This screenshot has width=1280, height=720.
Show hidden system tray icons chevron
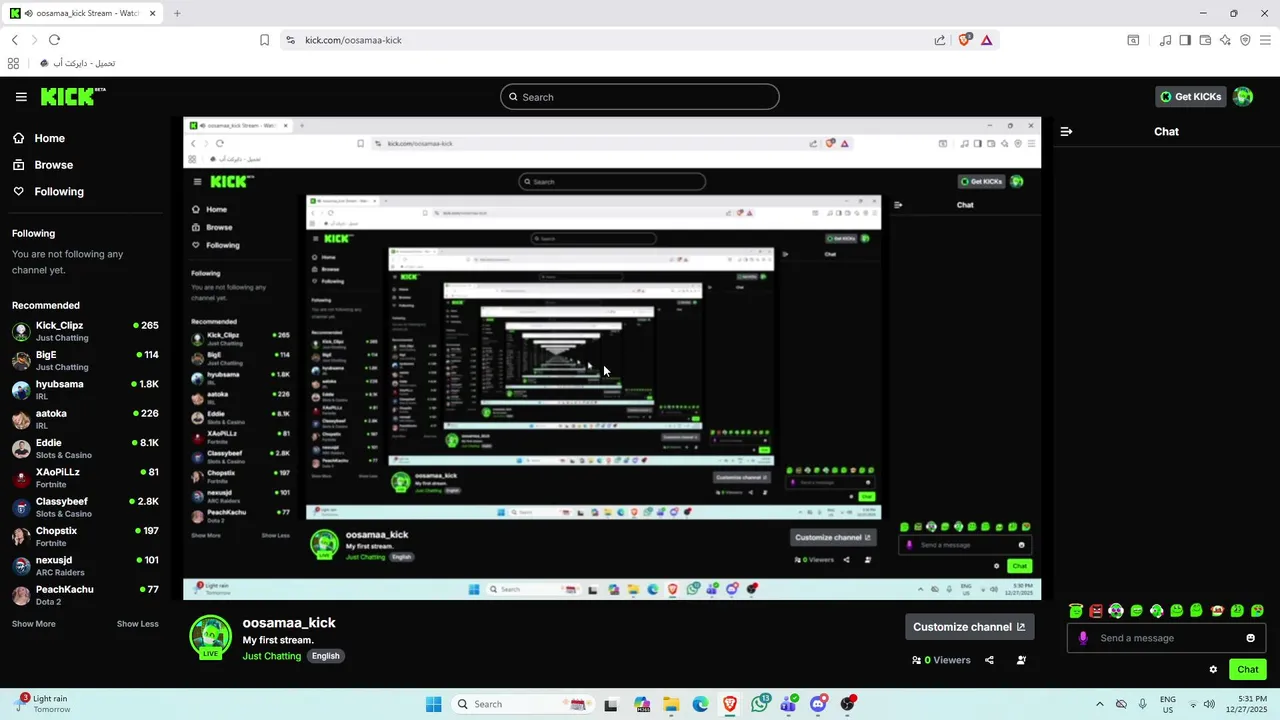(x=1100, y=704)
